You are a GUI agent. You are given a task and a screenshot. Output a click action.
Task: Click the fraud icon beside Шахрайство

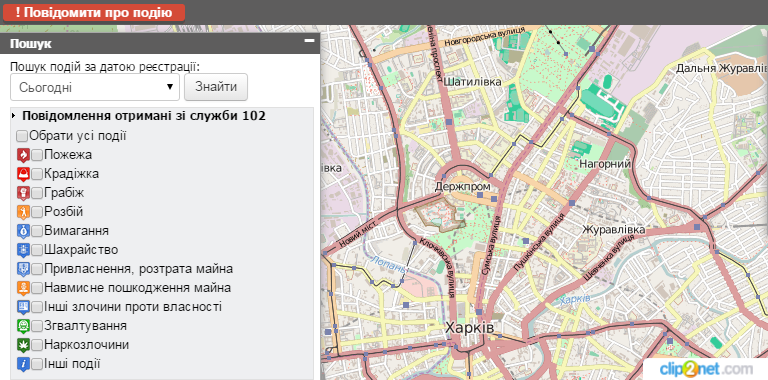point(23,250)
